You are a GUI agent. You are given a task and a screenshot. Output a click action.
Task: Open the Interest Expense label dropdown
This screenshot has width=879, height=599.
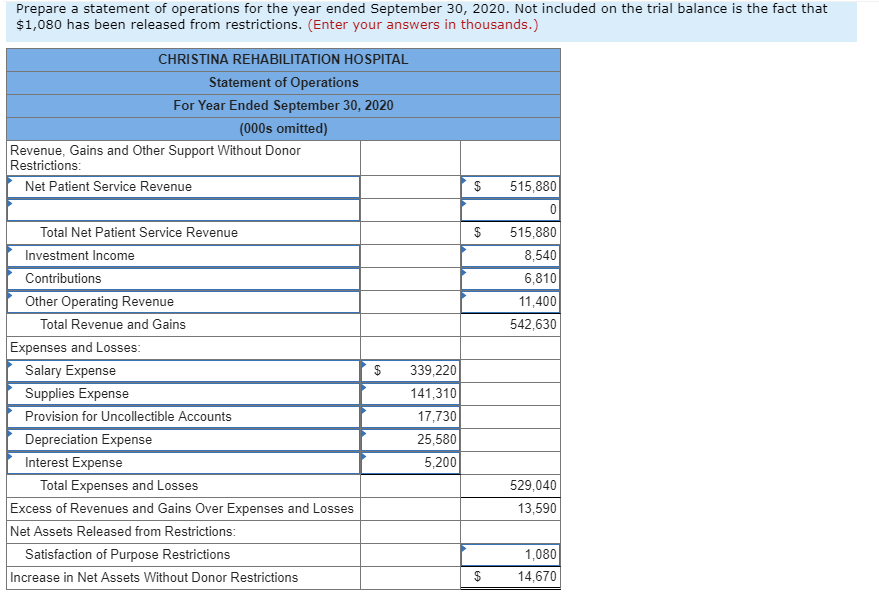pyautogui.click(x=10, y=462)
